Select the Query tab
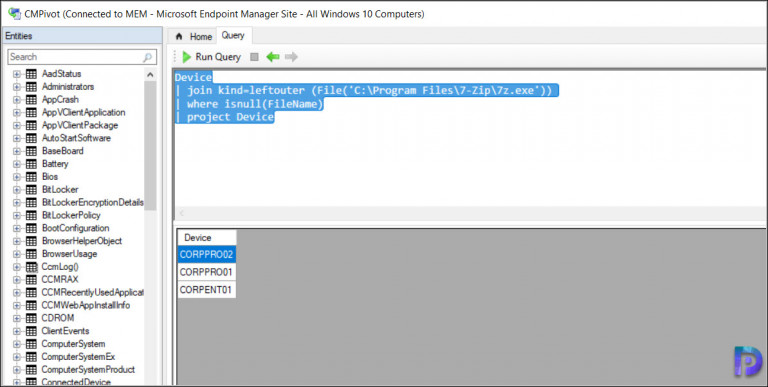 point(233,35)
